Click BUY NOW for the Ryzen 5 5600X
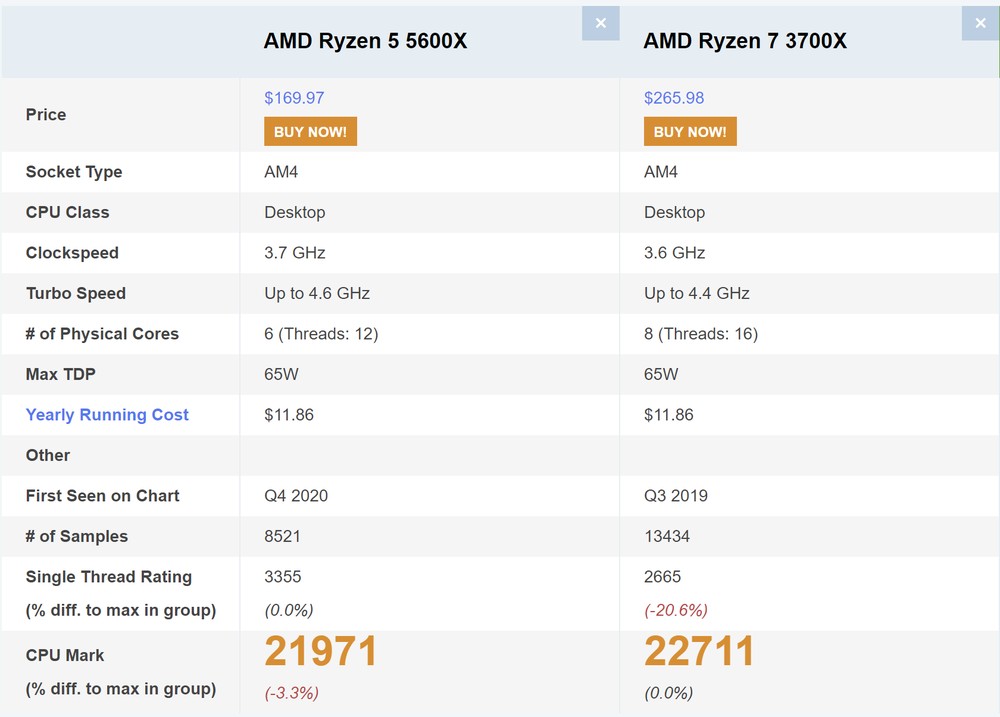This screenshot has width=1000, height=717. [310, 131]
